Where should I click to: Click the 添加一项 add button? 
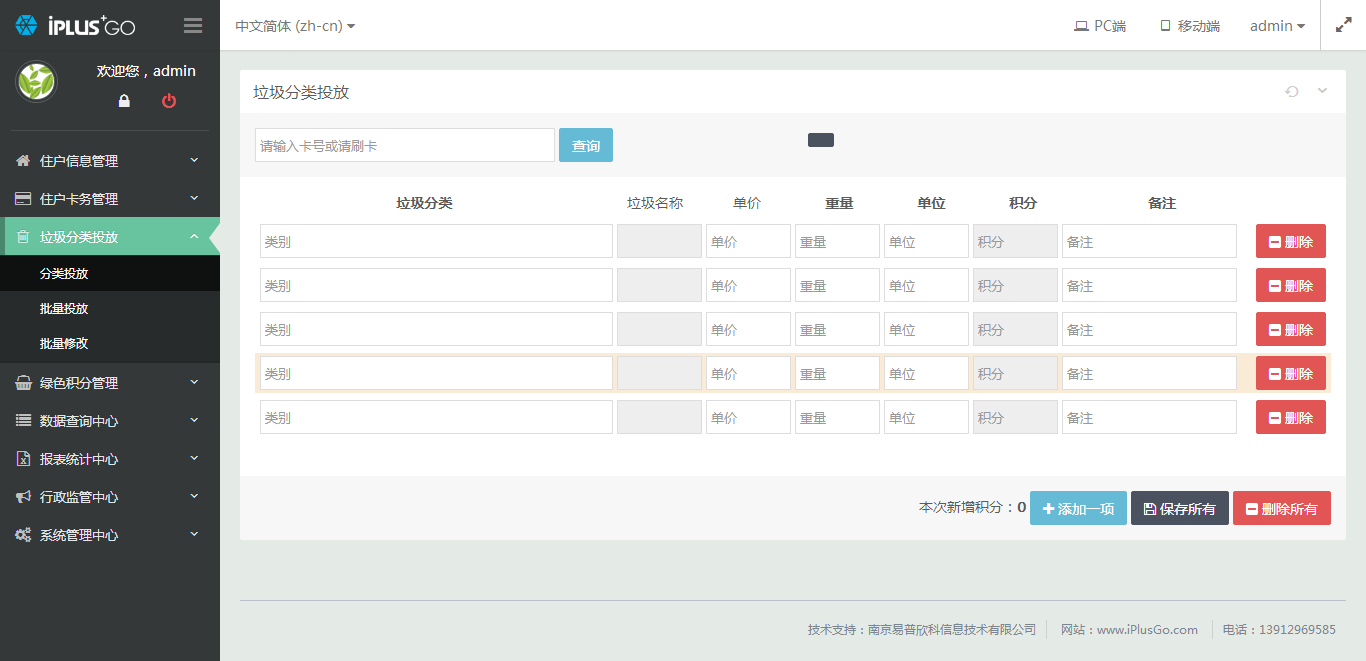pos(1078,508)
